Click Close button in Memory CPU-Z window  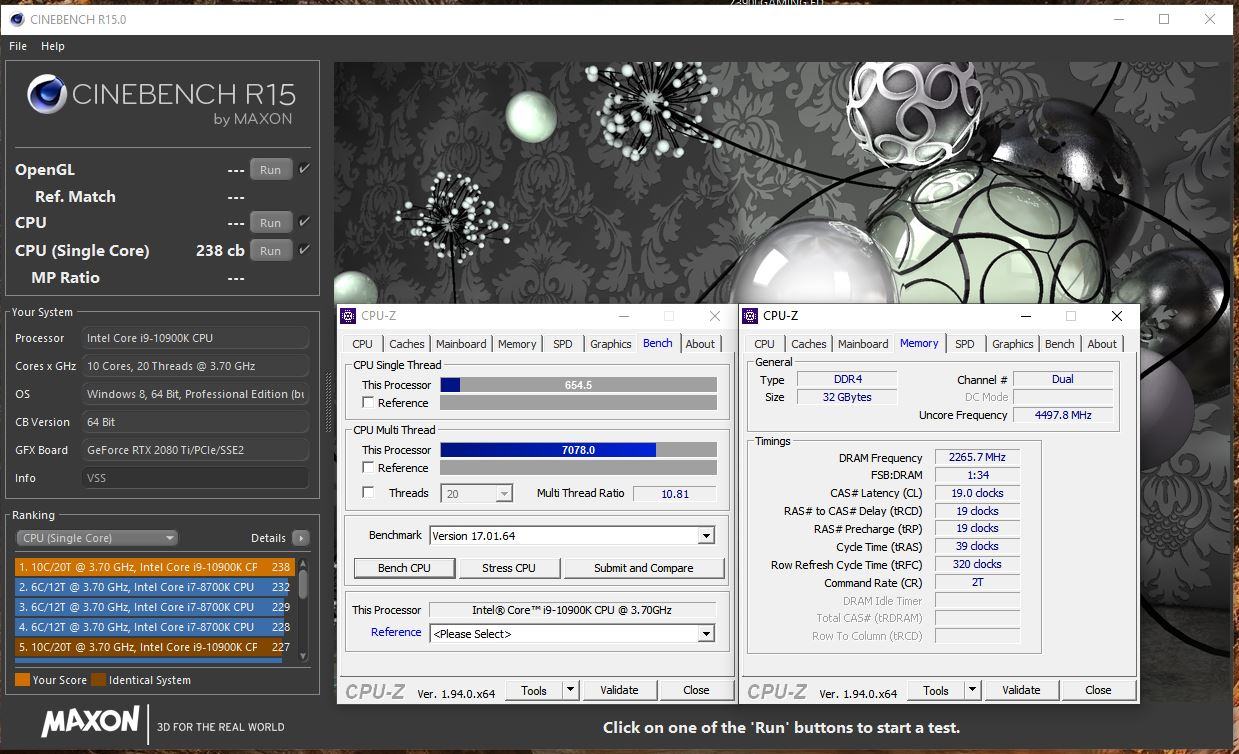click(x=1098, y=690)
